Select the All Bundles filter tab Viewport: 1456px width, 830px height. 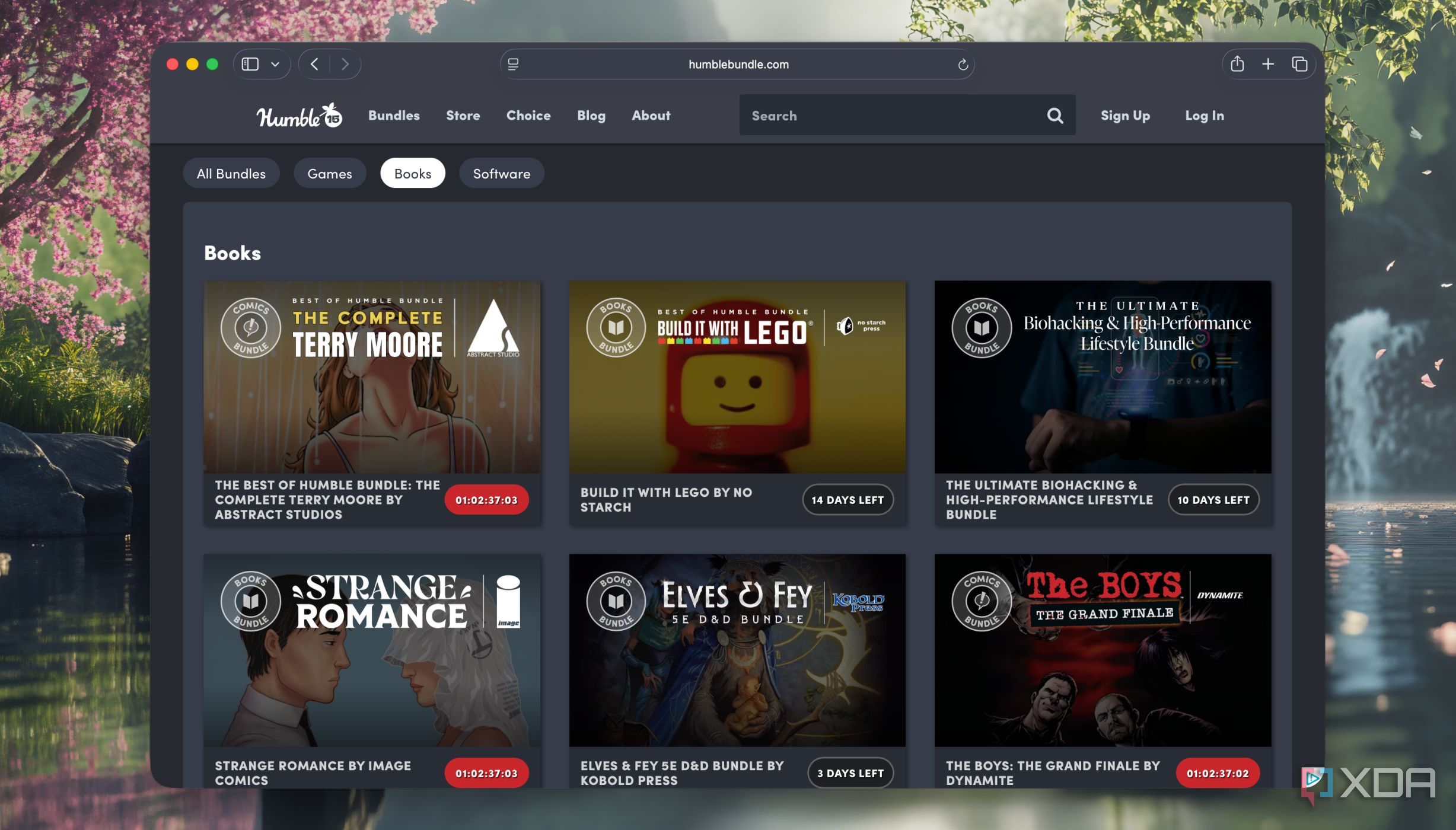tap(231, 173)
